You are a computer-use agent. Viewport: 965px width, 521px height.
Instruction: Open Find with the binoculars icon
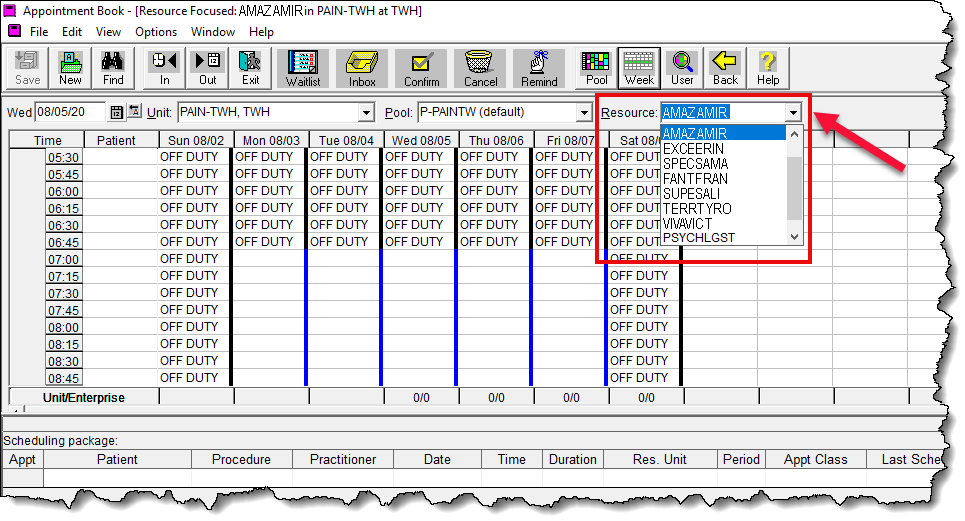click(113, 68)
